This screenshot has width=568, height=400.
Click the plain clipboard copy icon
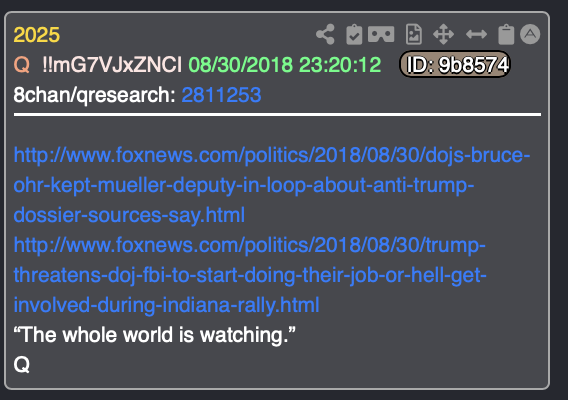click(x=506, y=34)
